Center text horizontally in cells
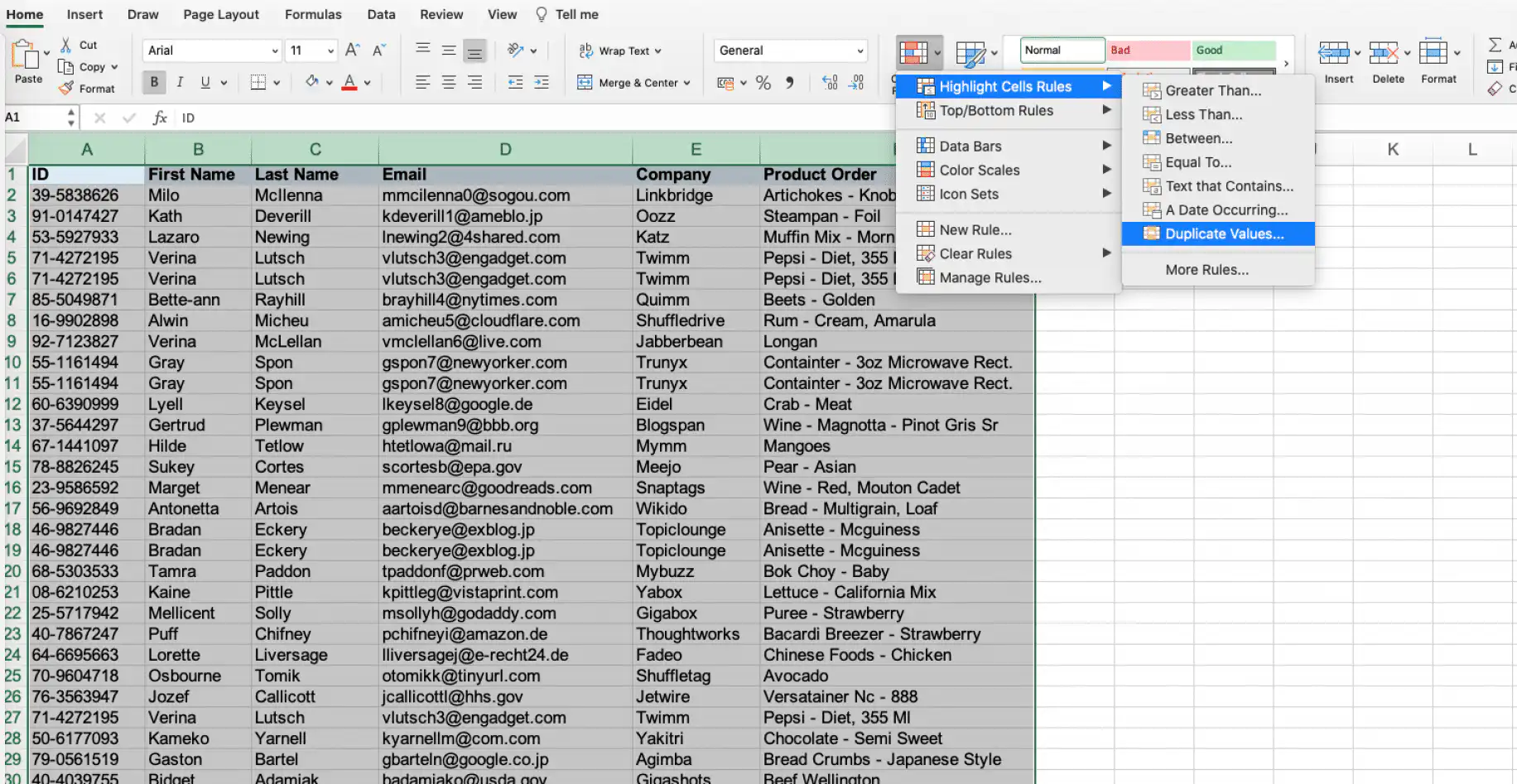 click(x=449, y=82)
